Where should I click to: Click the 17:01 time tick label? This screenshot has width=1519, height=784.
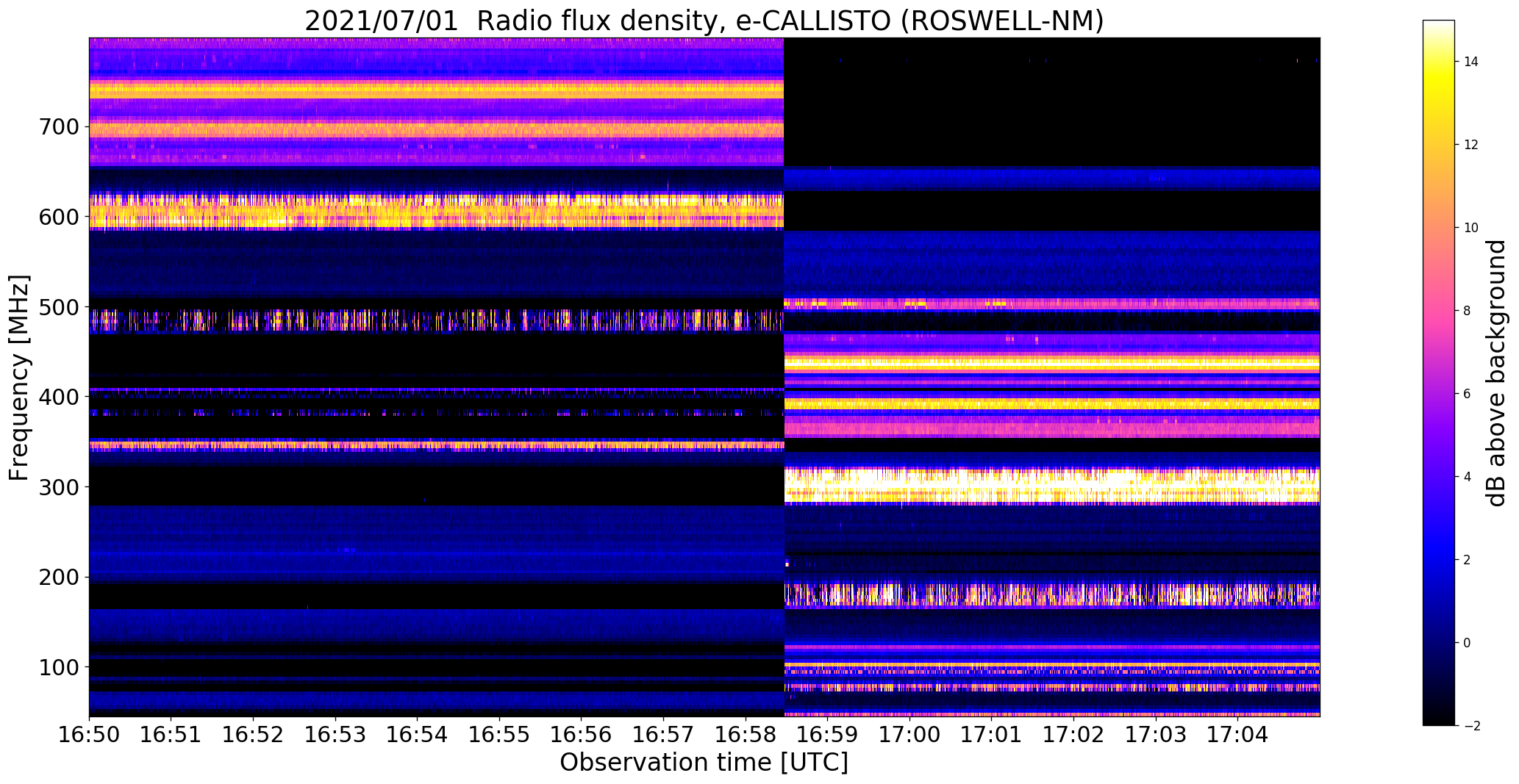tap(992, 735)
